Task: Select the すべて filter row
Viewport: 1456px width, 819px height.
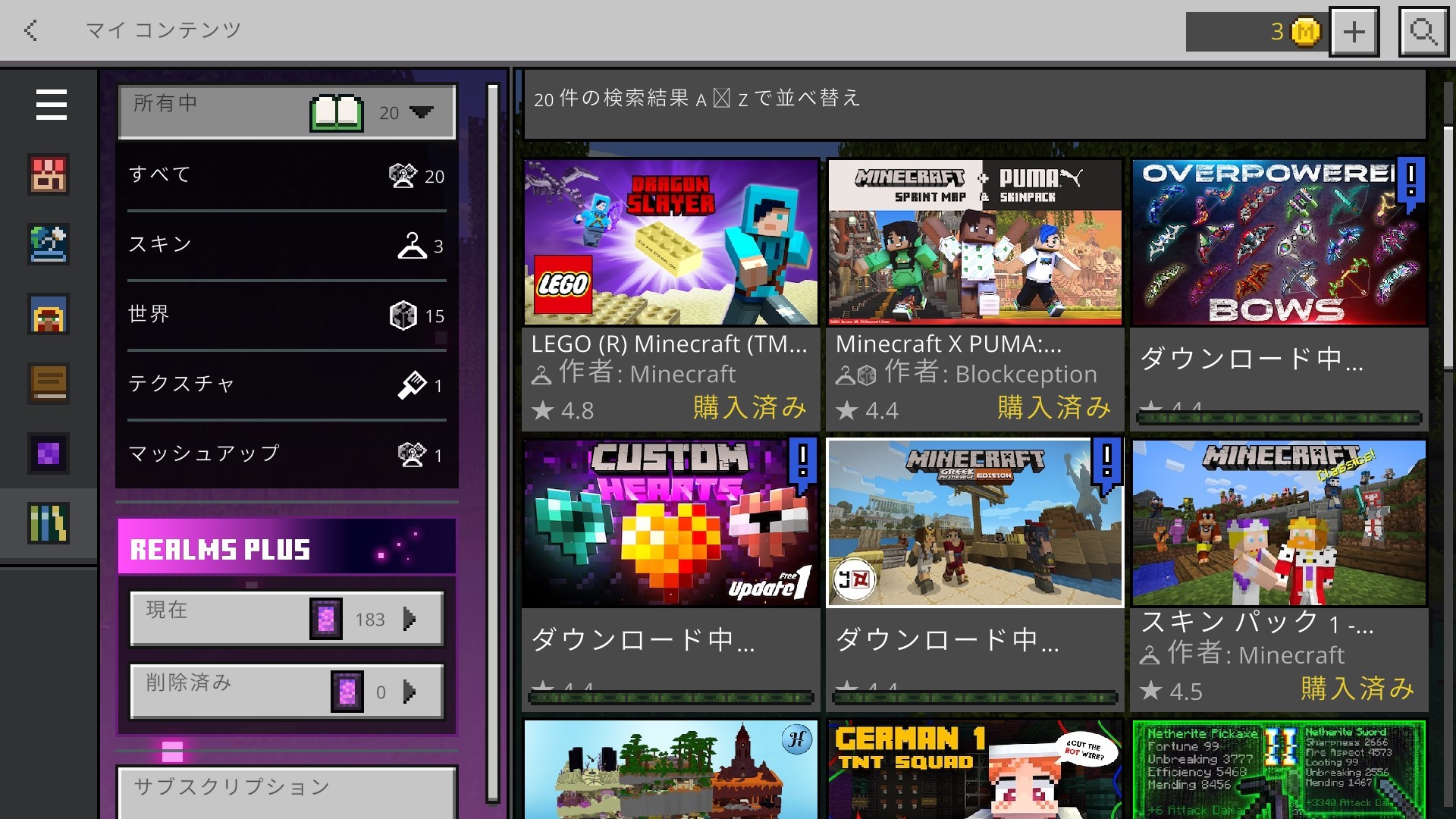Action: click(x=287, y=175)
